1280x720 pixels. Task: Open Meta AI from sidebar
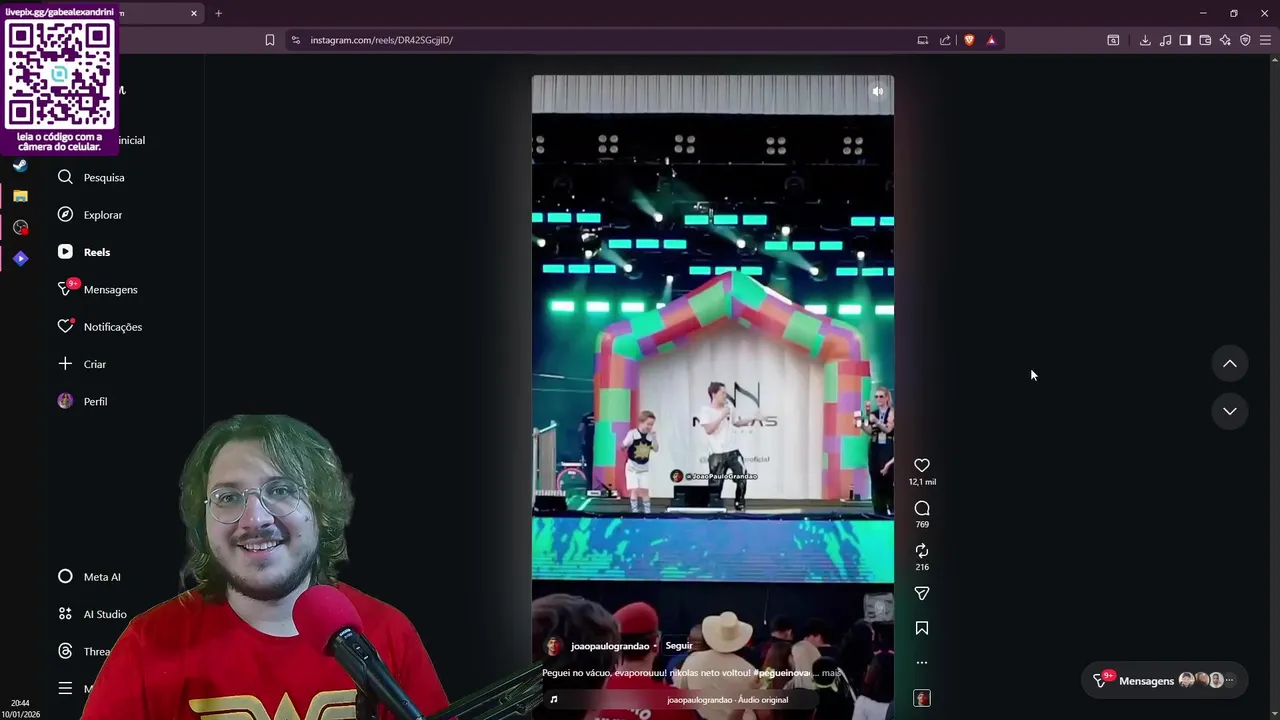pyautogui.click(x=89, y=577)
